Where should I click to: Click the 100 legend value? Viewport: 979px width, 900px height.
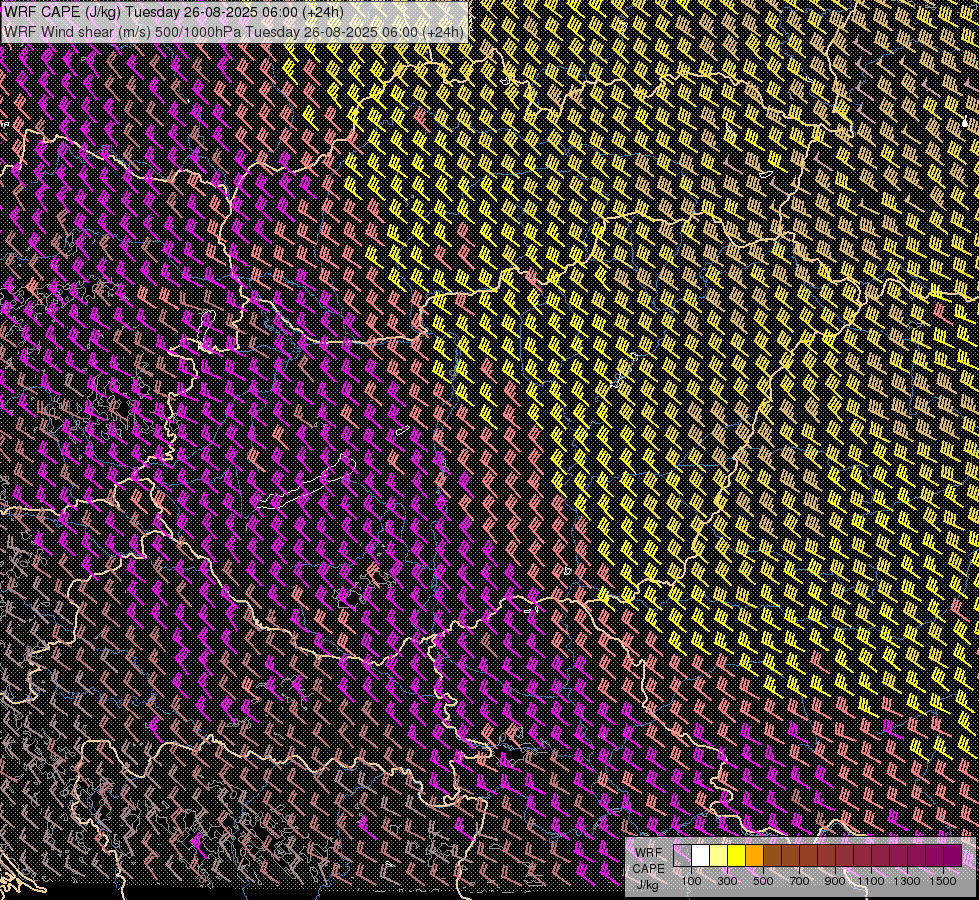[x=691, y=881]
